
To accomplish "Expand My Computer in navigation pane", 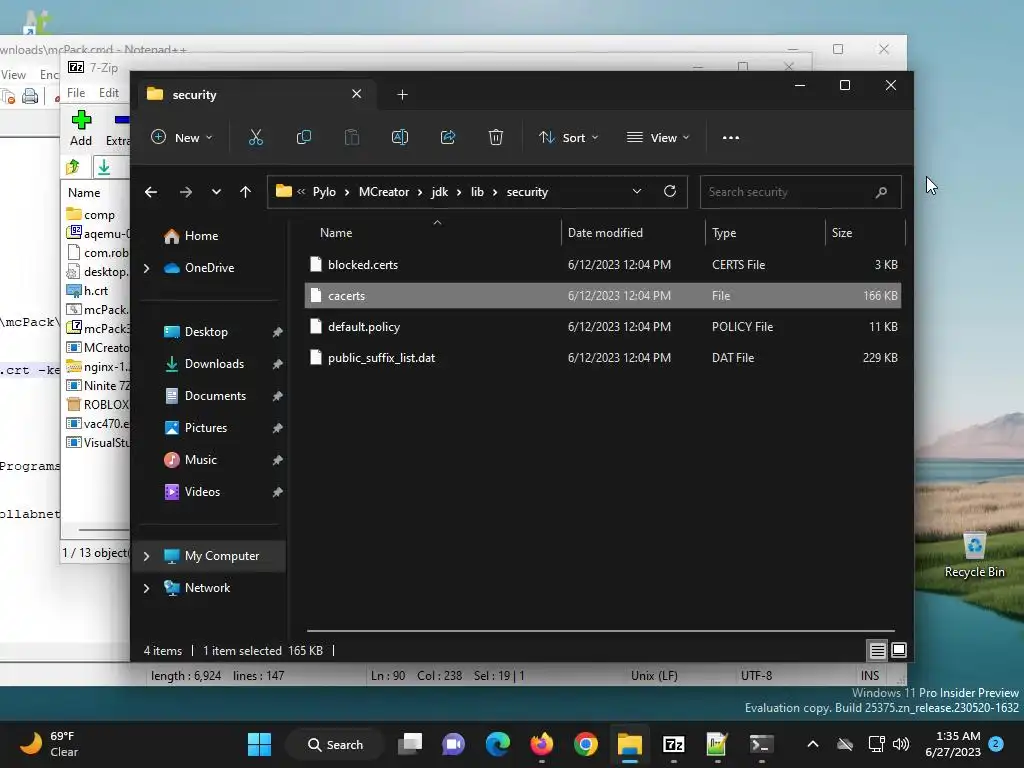I will coord(147,556).
